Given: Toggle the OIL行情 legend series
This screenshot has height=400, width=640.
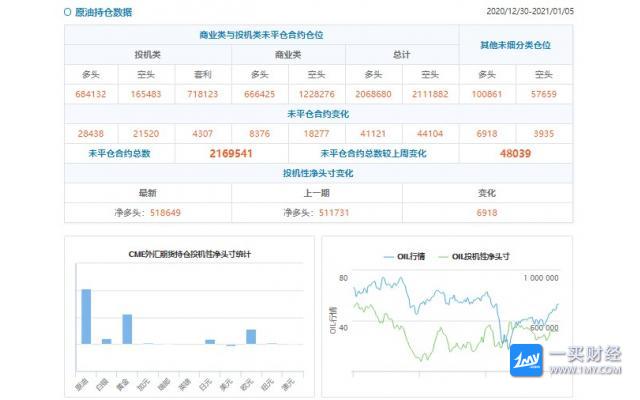Looking at the screenshot, I should pyautogui.click(x=404, y=256).
